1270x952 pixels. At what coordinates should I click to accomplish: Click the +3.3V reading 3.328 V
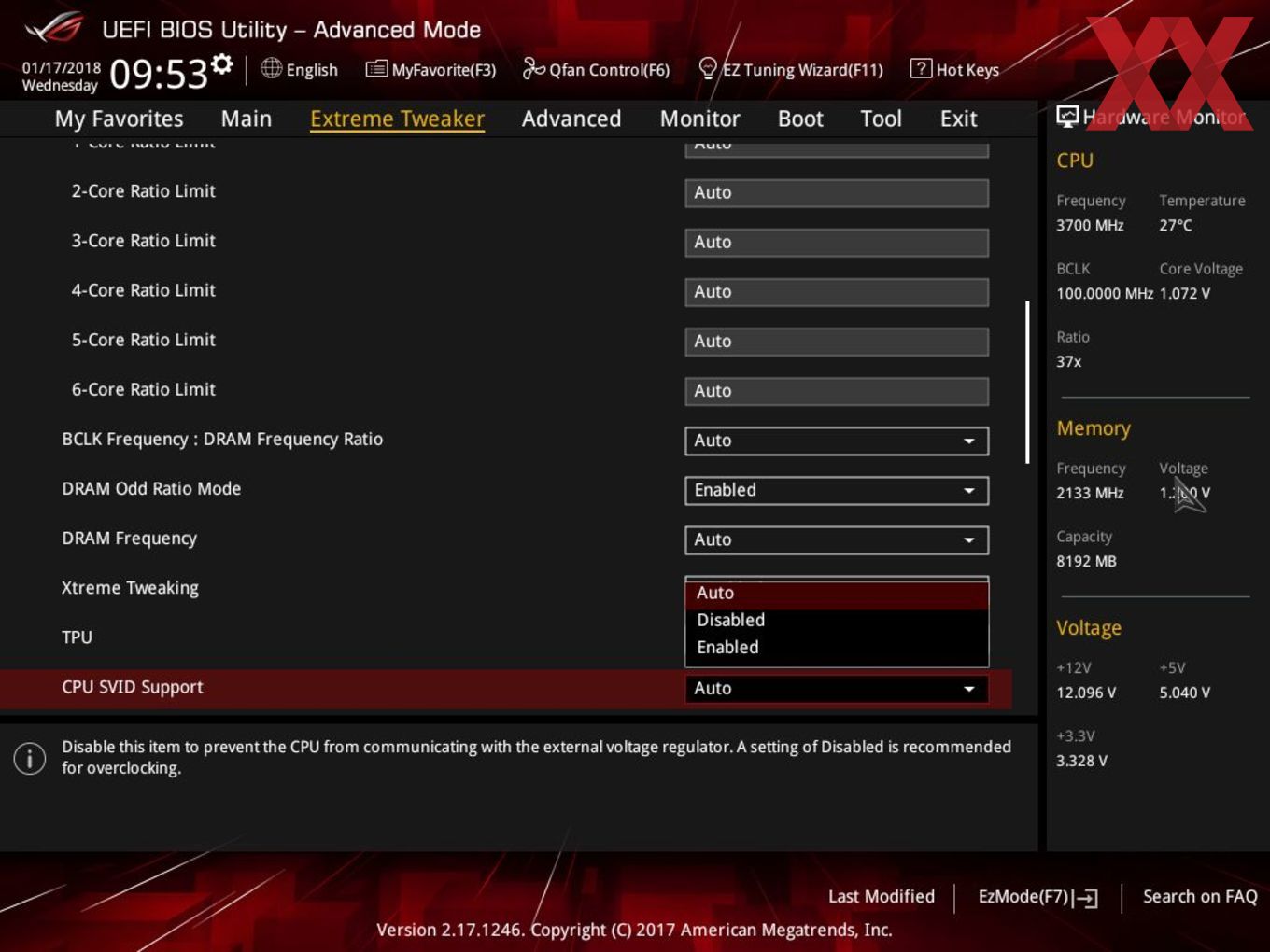click(1081, 762)
